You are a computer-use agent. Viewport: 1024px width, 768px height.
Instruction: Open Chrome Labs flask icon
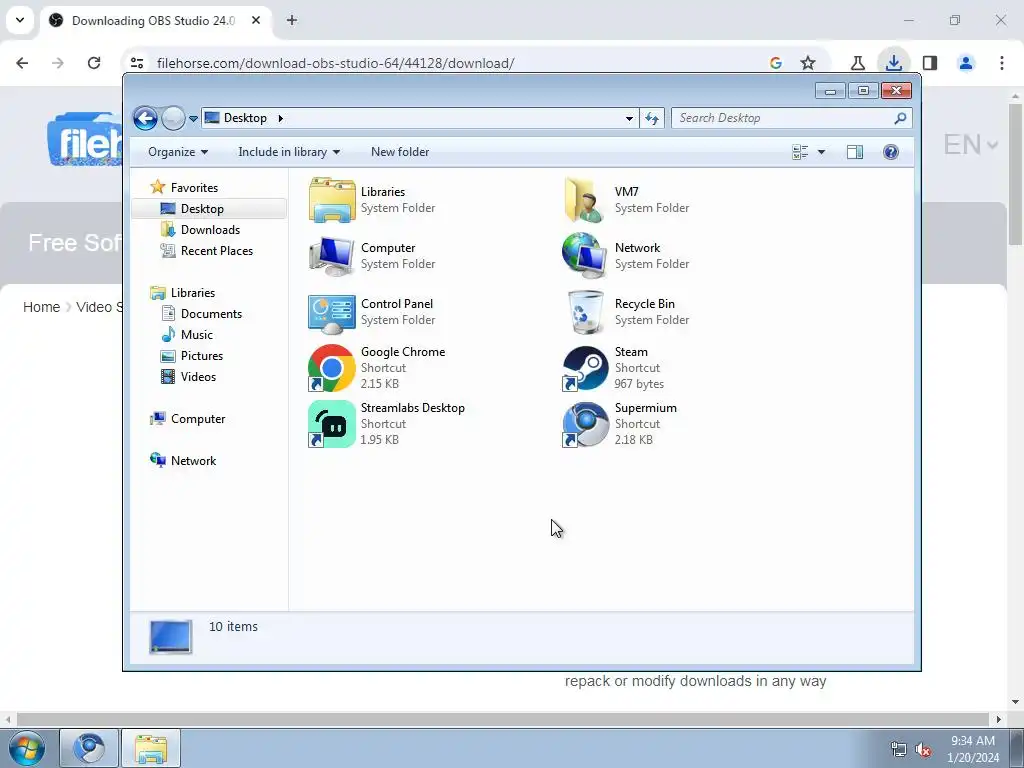coord(857,63)
